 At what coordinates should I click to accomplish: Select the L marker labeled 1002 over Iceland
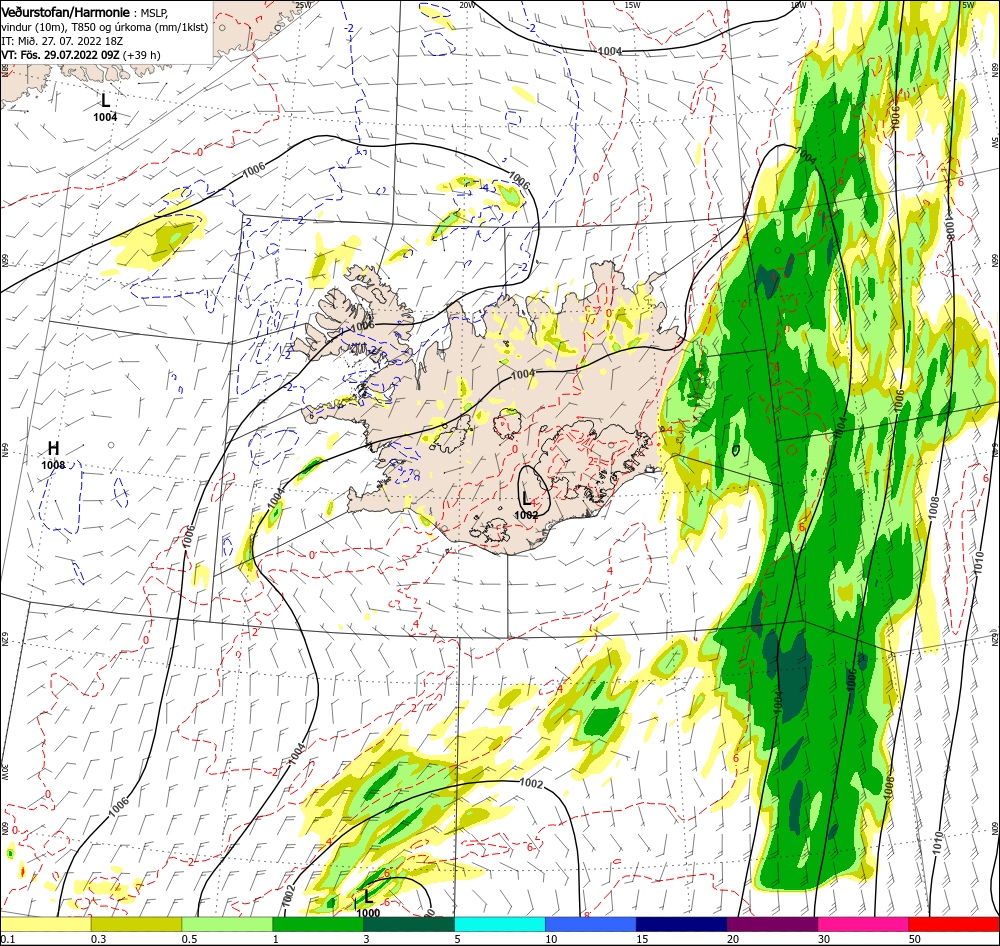click(x=526, y=498)
